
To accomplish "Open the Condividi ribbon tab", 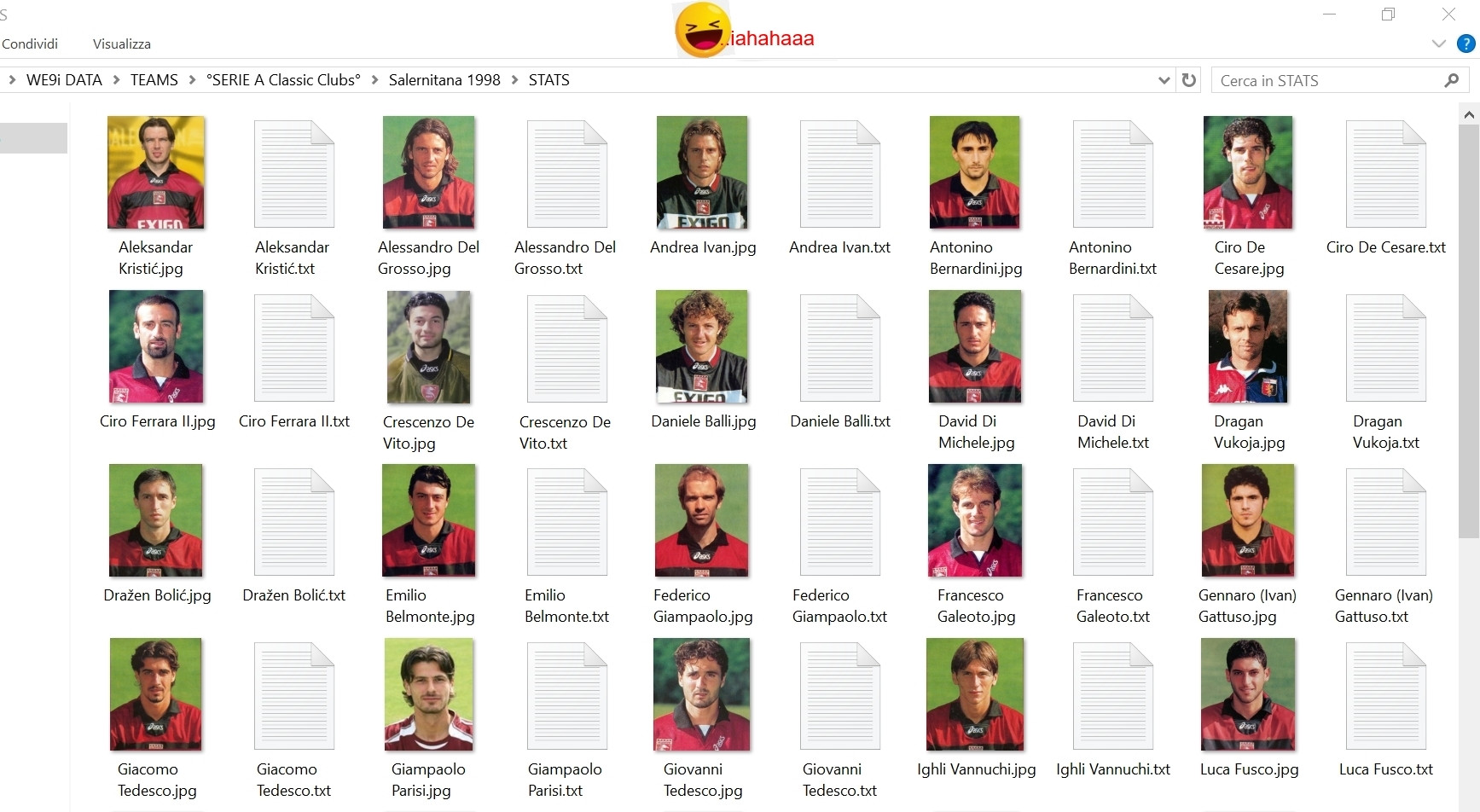I will (x=30, y=43).
